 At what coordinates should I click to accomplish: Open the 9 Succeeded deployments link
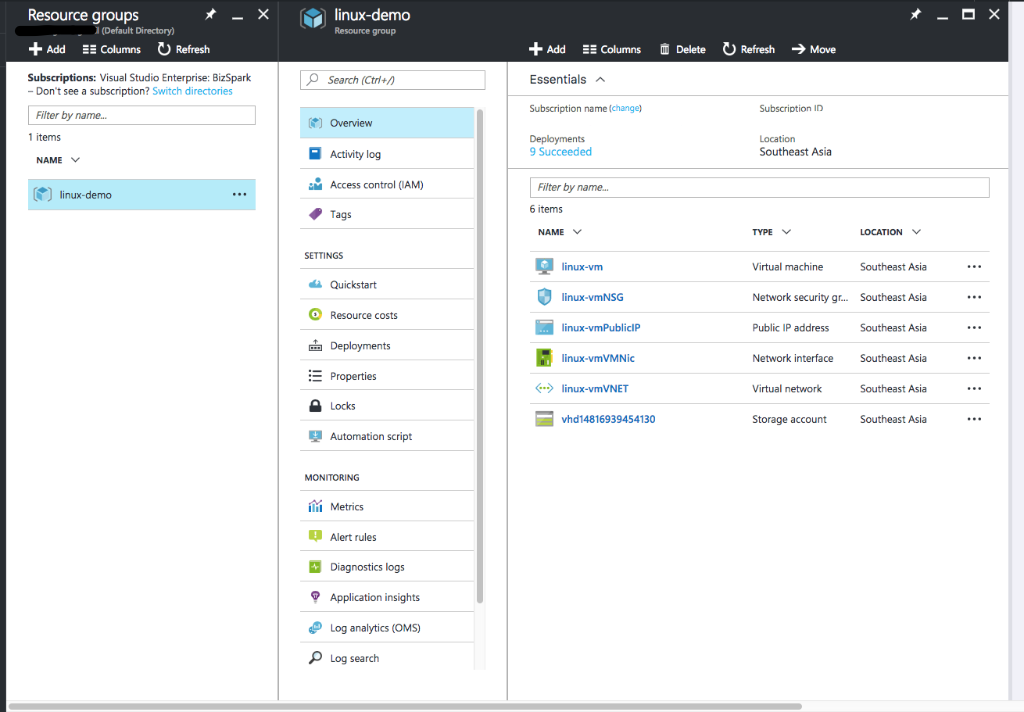[560, 152]
